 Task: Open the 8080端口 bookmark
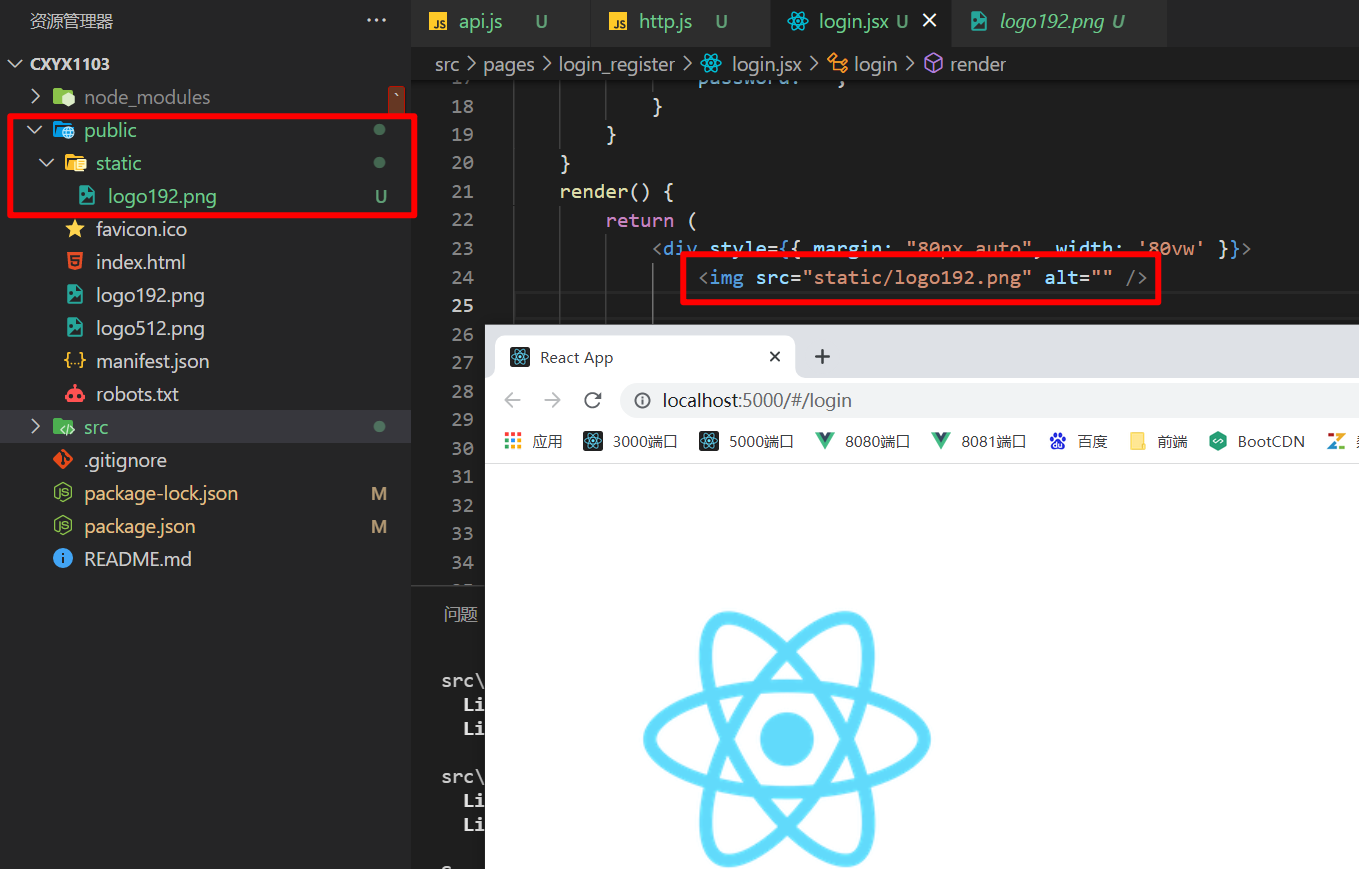click(863, 441)
